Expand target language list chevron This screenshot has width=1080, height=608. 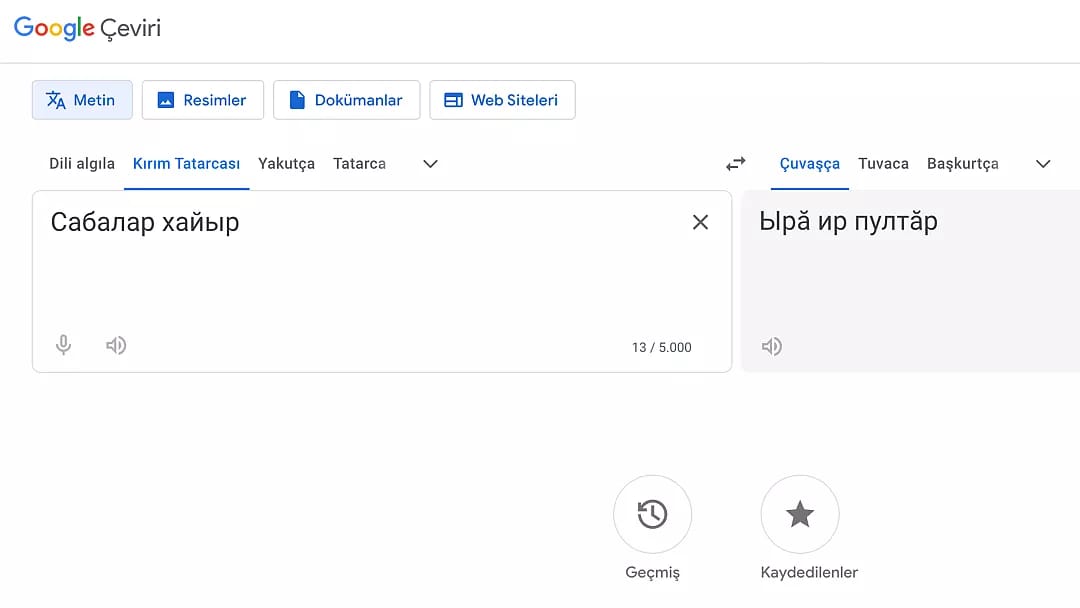[x=1043, y=164]
